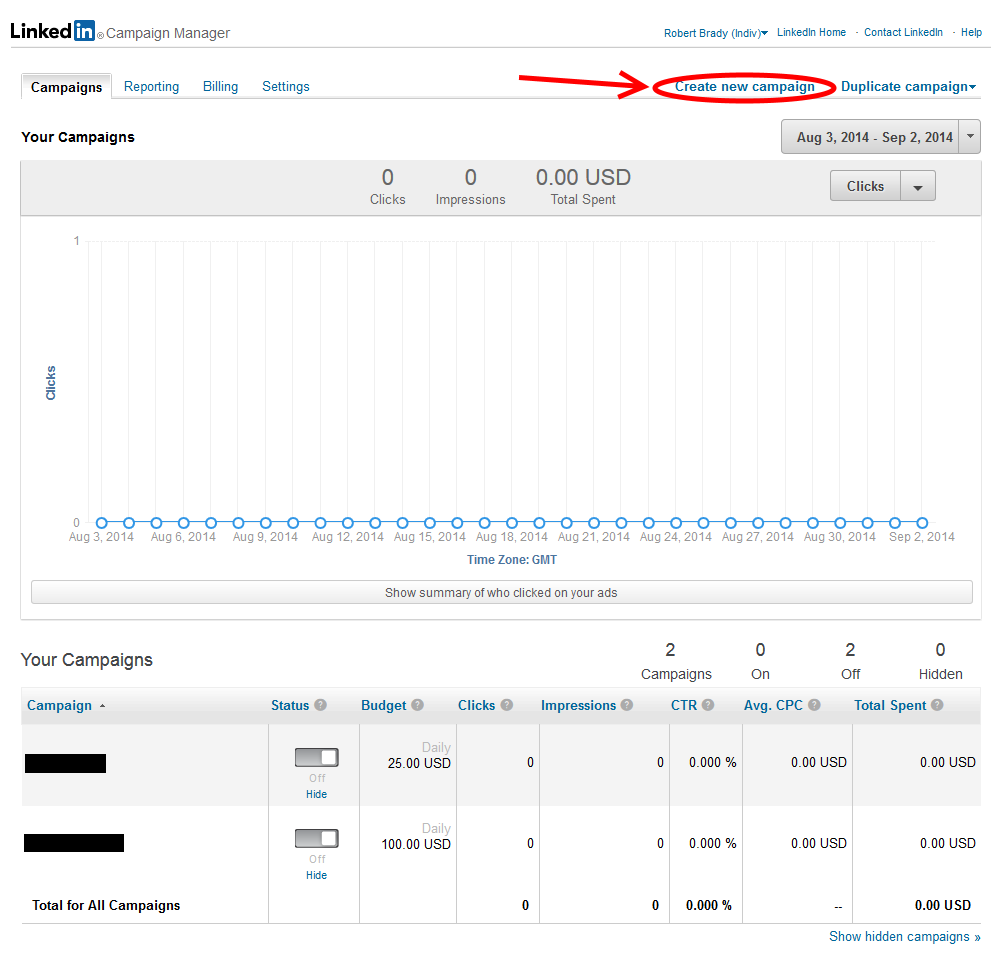Click the LinkedIn logo
998x961 pixels.
click(53, 31)
